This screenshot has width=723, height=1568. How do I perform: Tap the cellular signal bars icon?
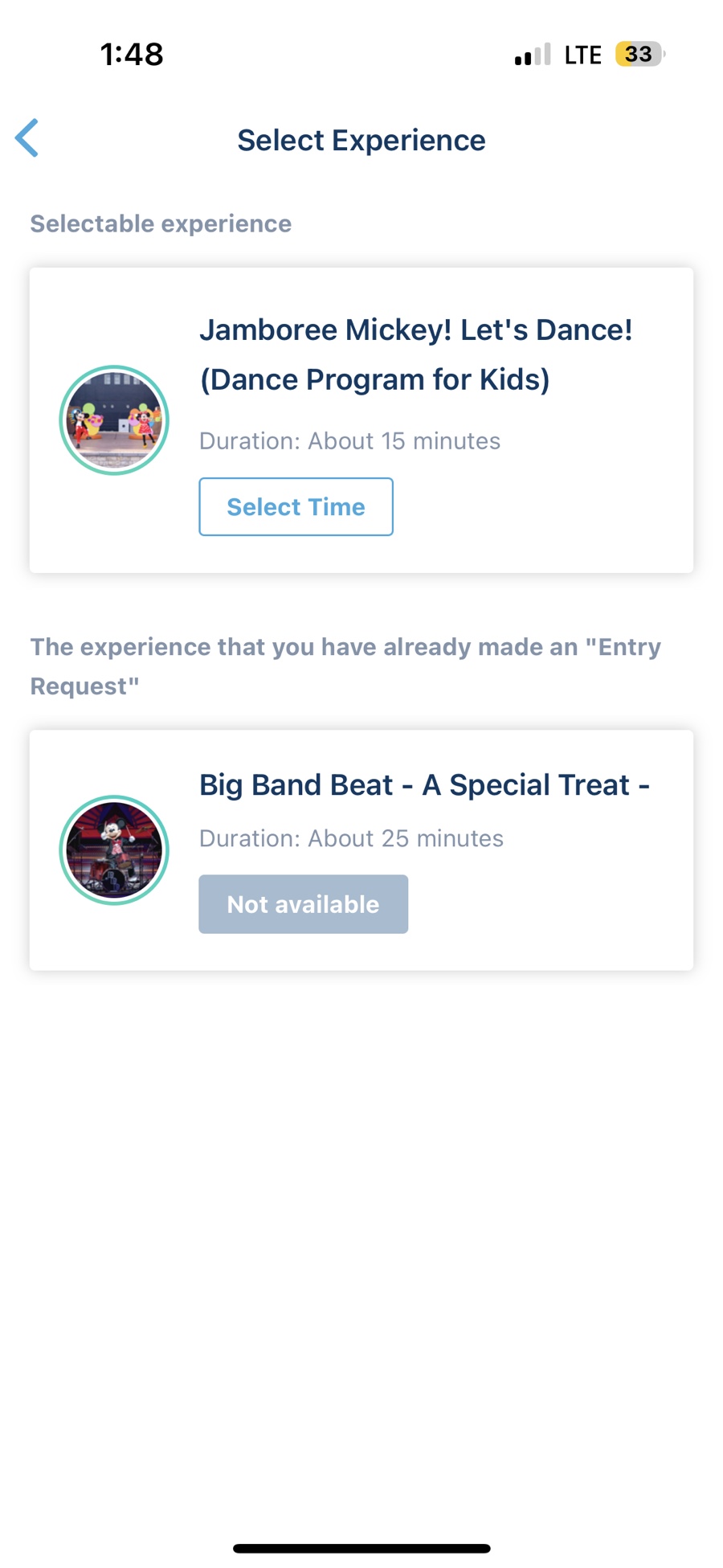pos(532,54)
